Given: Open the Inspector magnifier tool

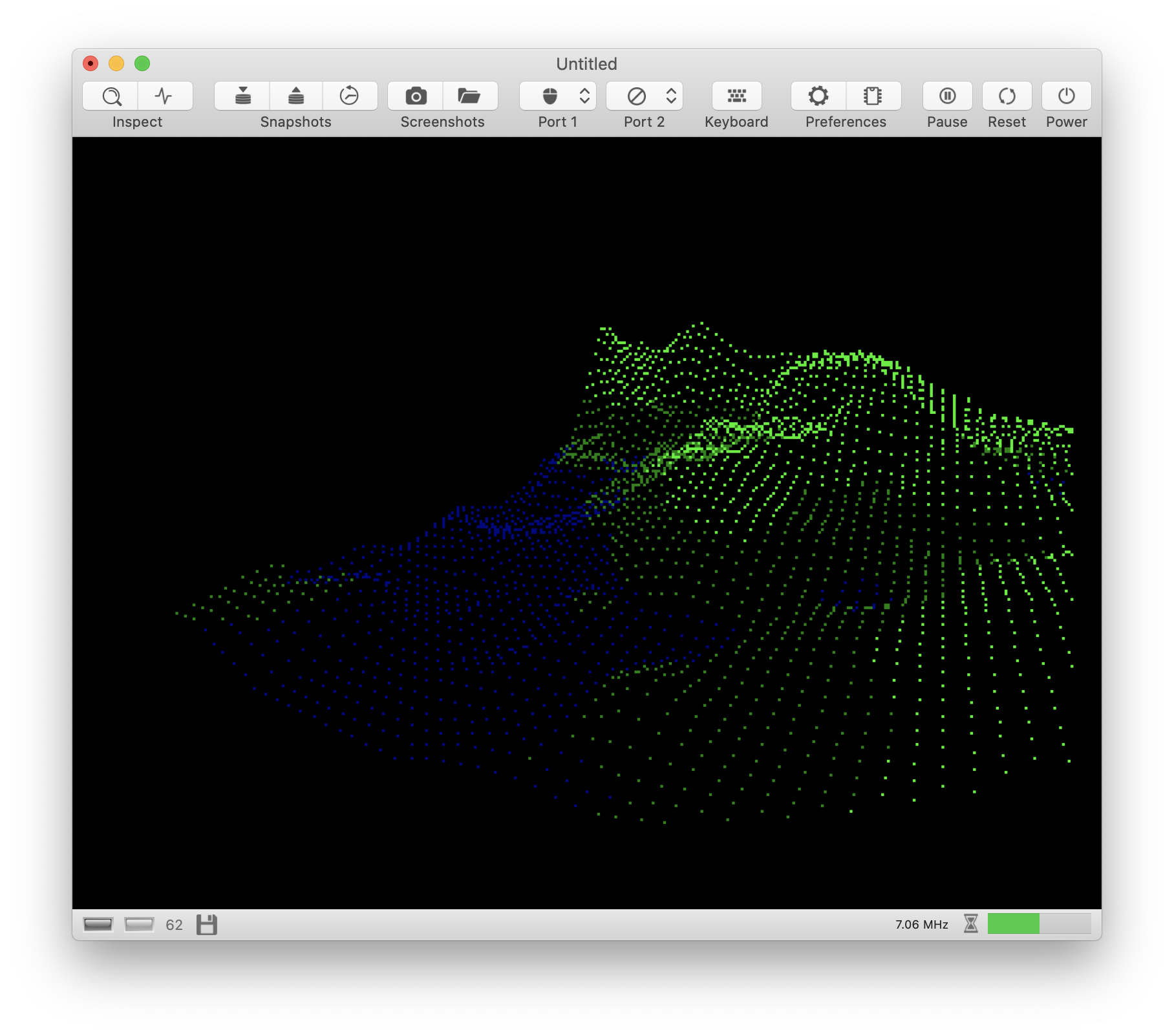Looking at the screenshot, I should [x=111, y=96].
